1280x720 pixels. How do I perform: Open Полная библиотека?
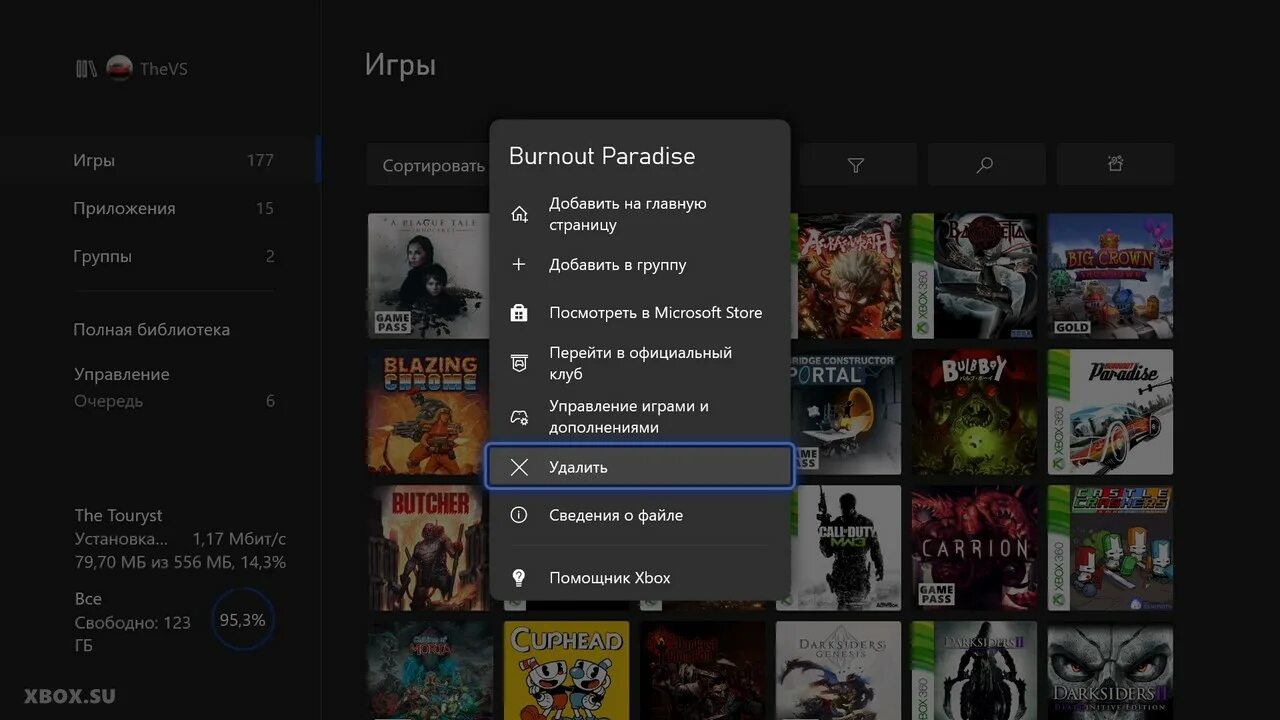point(151,329)
